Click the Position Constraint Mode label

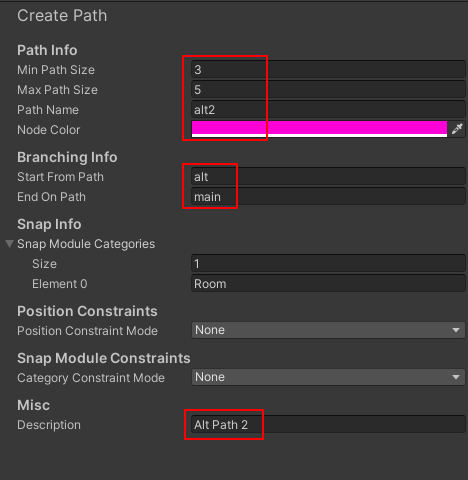(87, 331)
